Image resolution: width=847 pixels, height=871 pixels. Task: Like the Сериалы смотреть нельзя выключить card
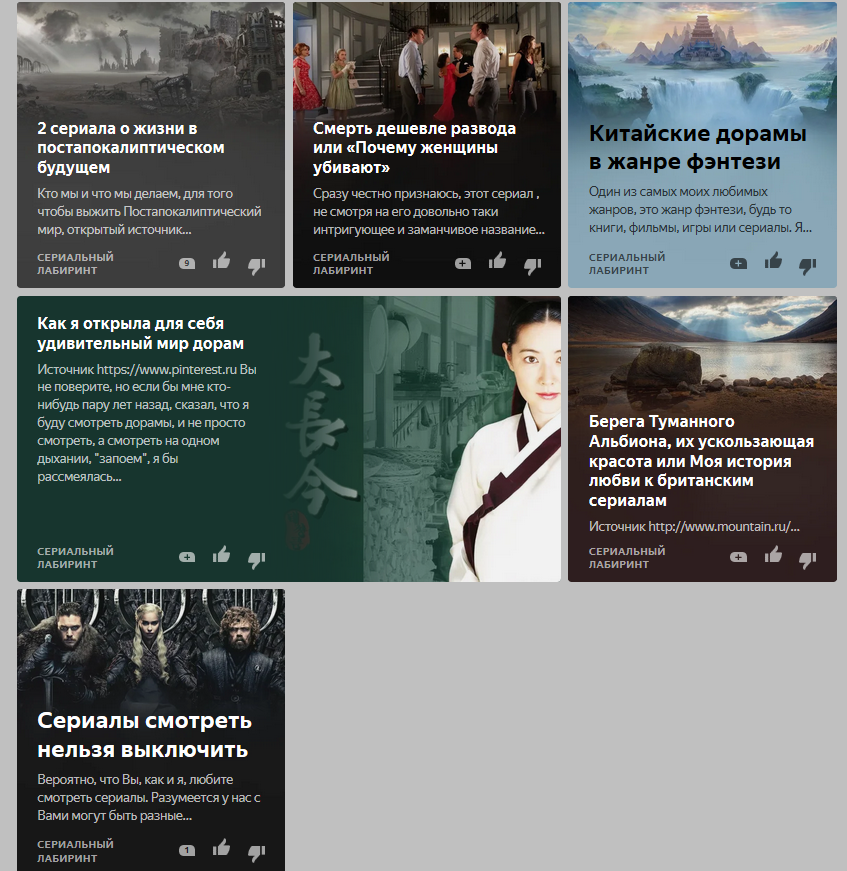coord(221,848)
